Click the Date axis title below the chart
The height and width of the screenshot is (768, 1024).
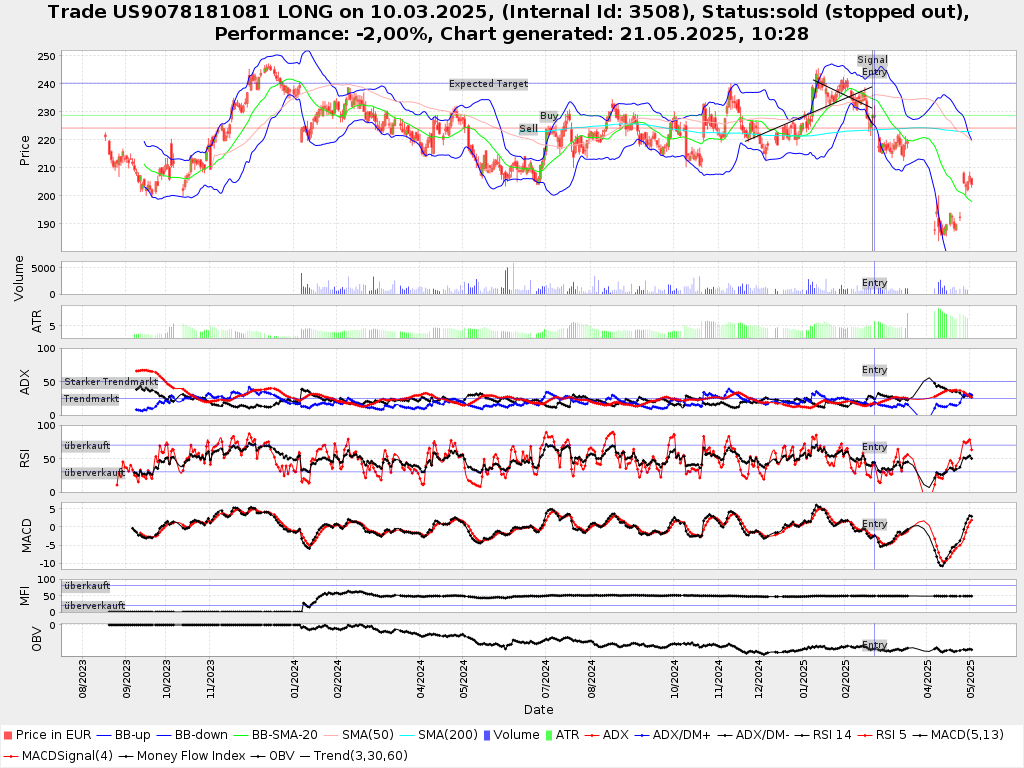[x=538, y=710]
